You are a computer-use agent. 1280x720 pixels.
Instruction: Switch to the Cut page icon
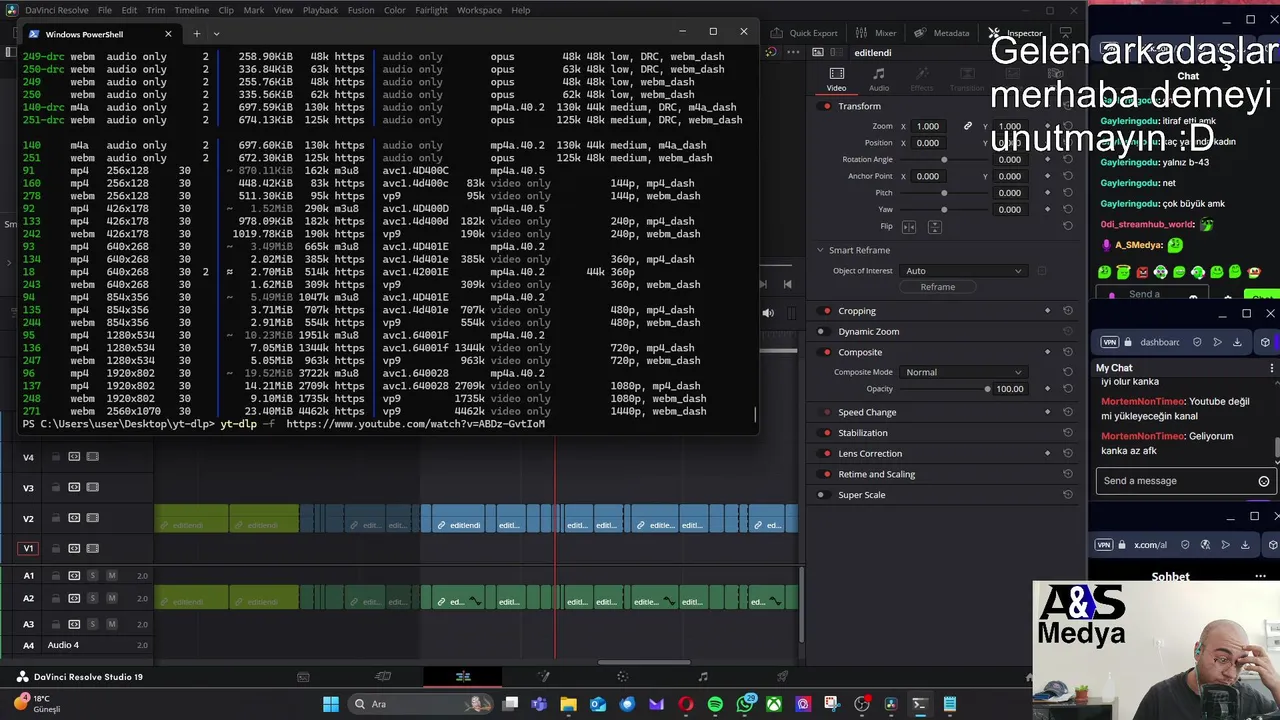pyautogui.click(x=383, y=677)
